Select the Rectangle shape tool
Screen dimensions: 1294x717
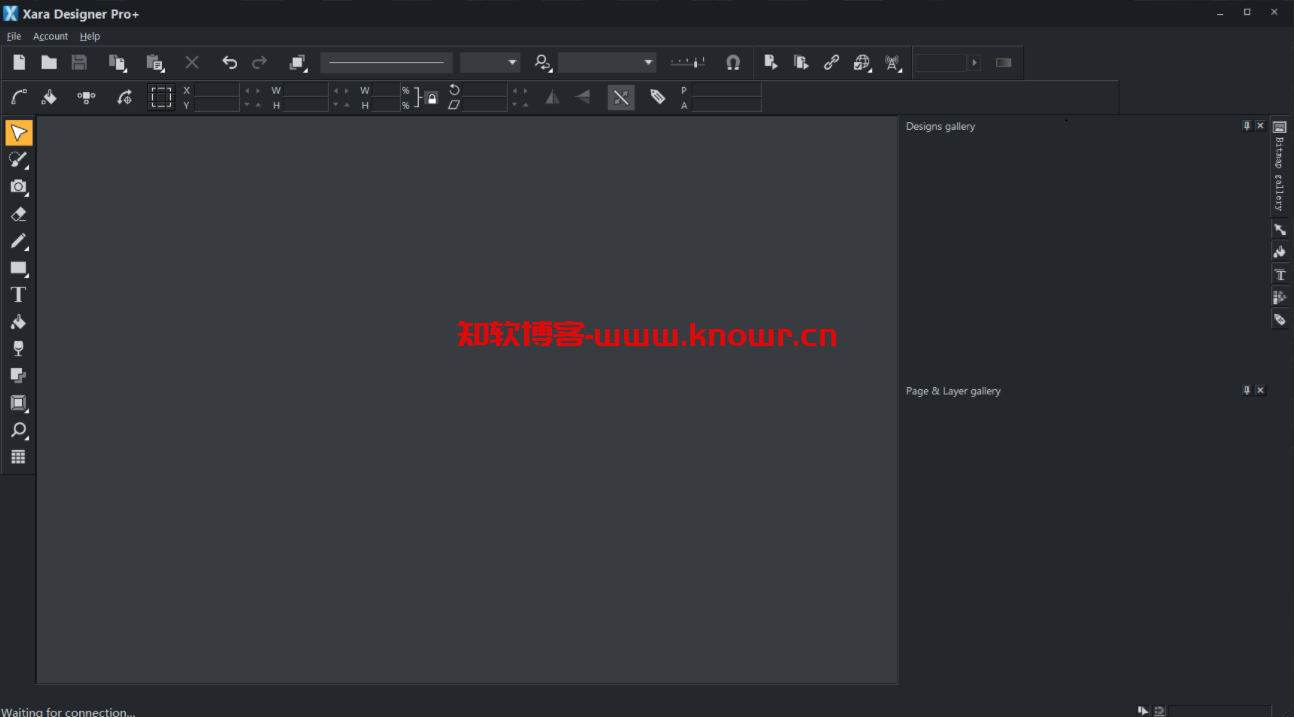(18, 268)
